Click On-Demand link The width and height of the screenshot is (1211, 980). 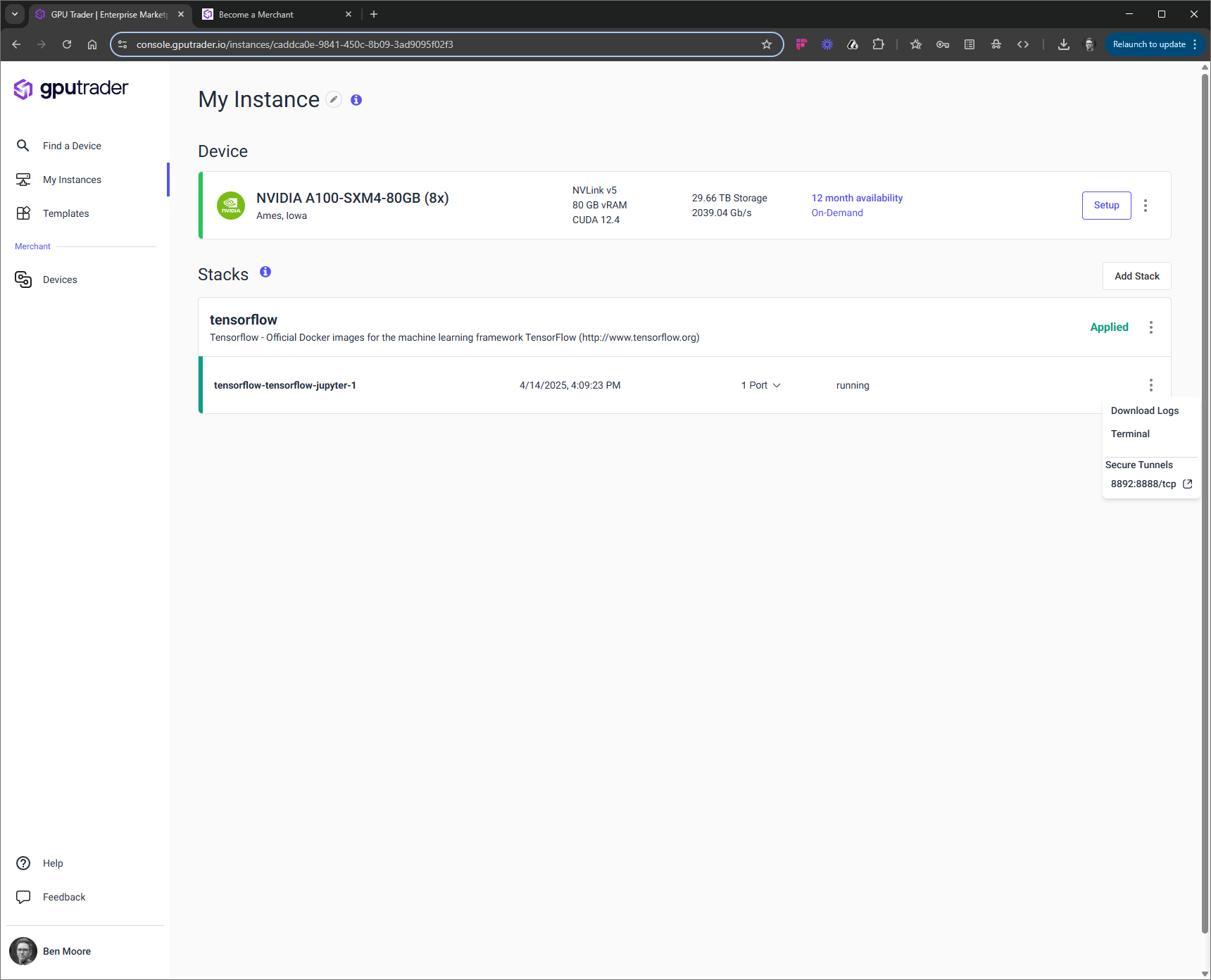(837, 213)
